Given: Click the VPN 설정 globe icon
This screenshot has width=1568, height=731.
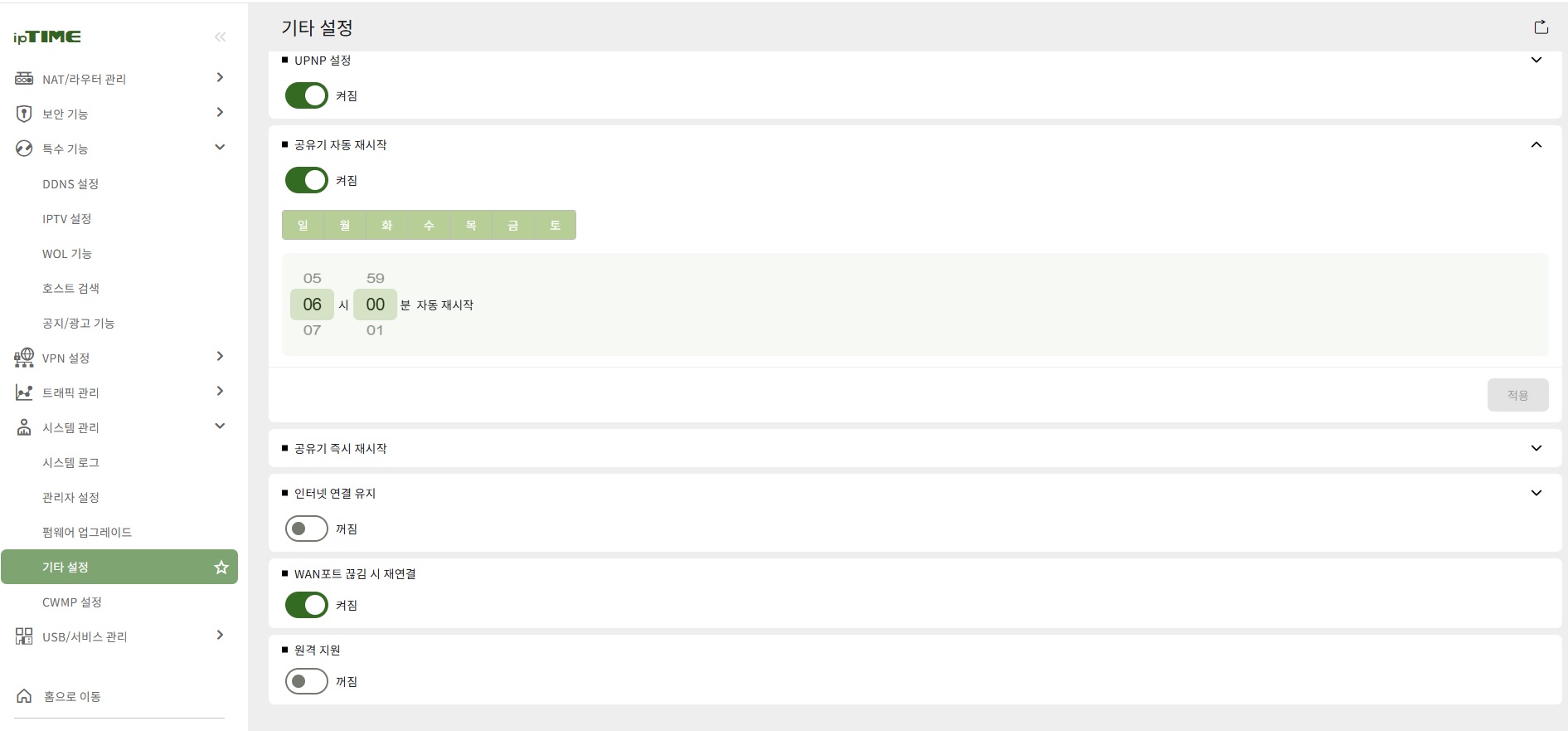Looking at the screenshot, I should coord(24,358).
